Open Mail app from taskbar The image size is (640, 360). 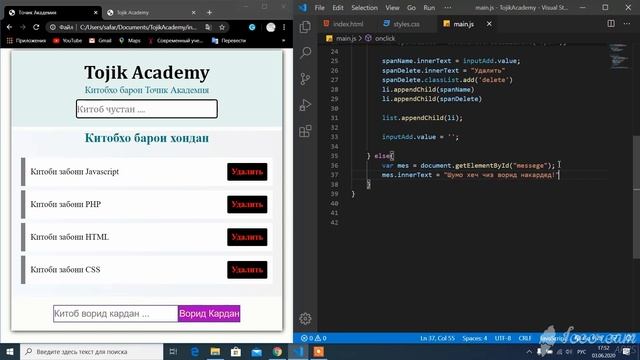point(256,351)
